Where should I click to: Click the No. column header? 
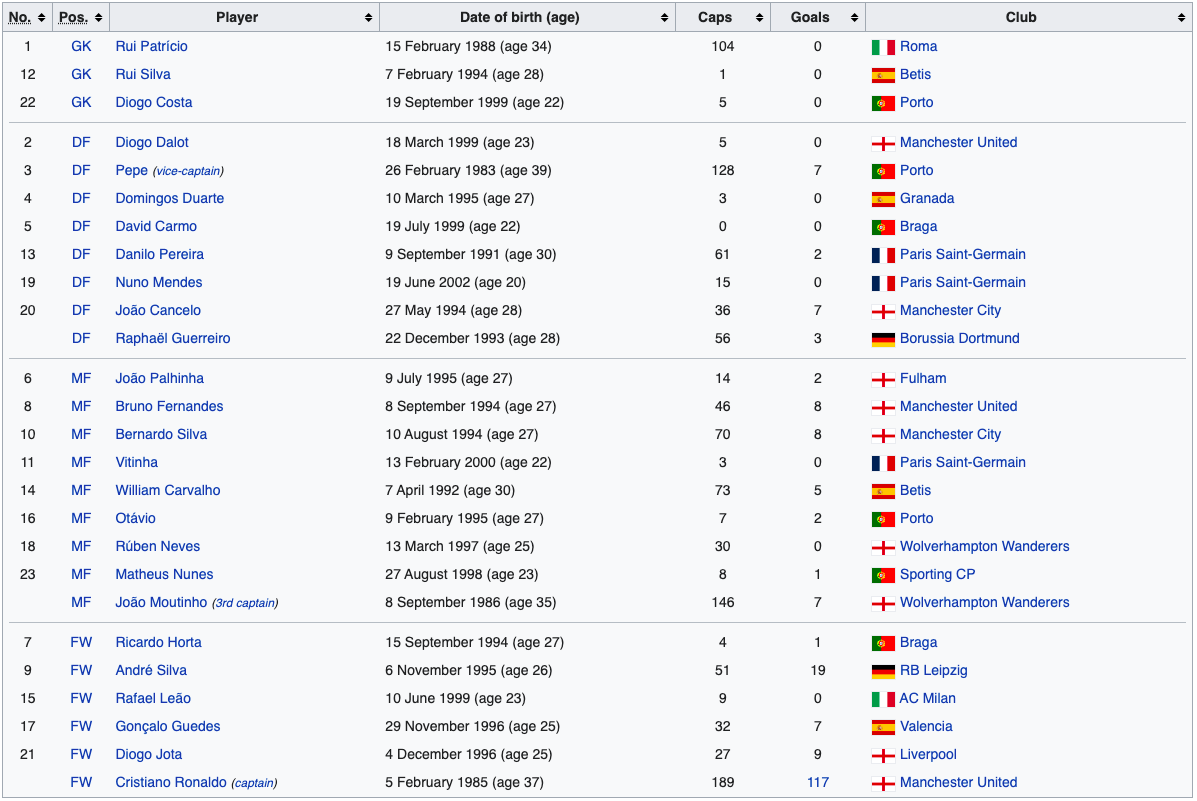click(x=20, y=17)
